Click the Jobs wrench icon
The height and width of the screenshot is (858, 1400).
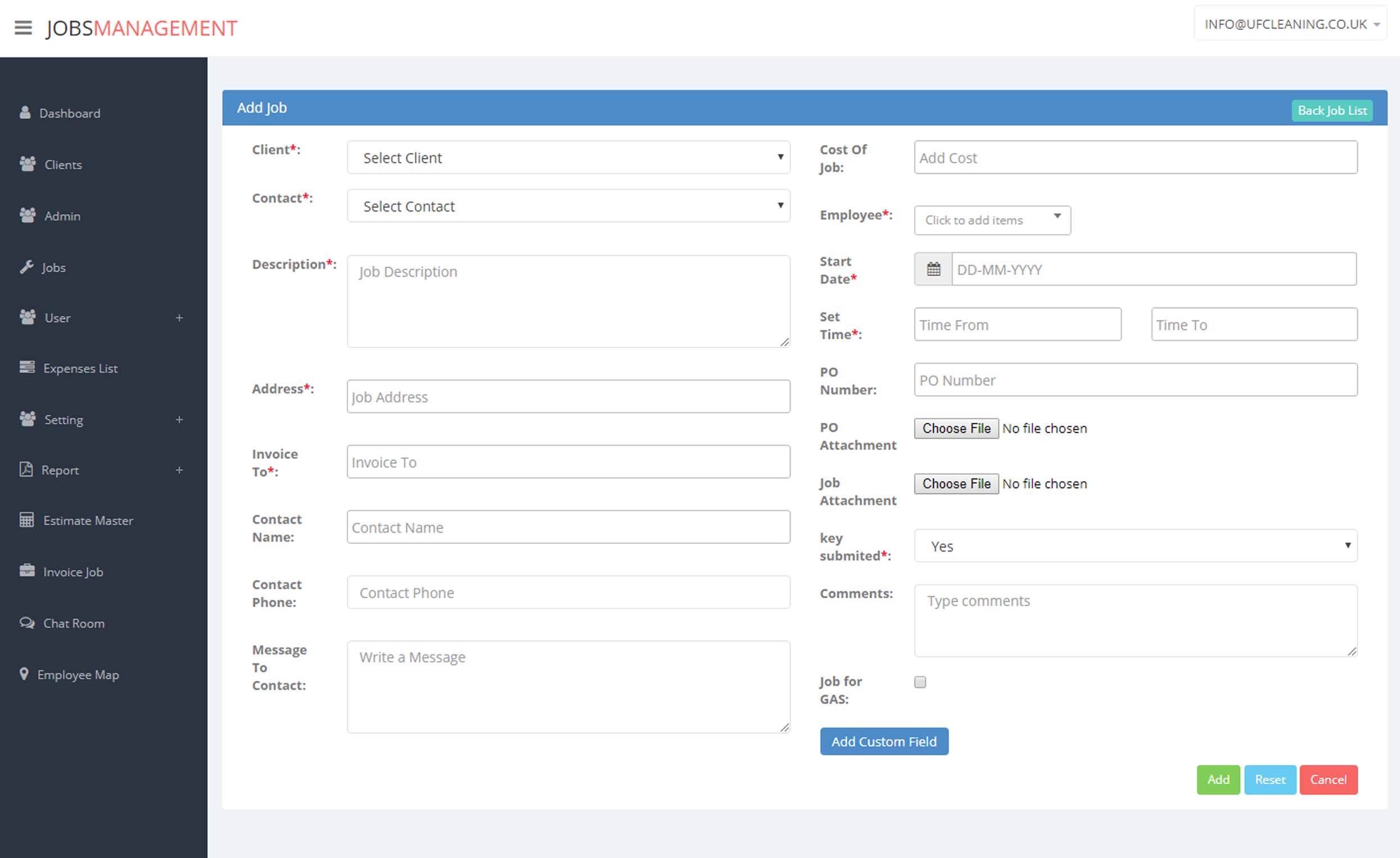pyautogui.click(x=26, y=267)
